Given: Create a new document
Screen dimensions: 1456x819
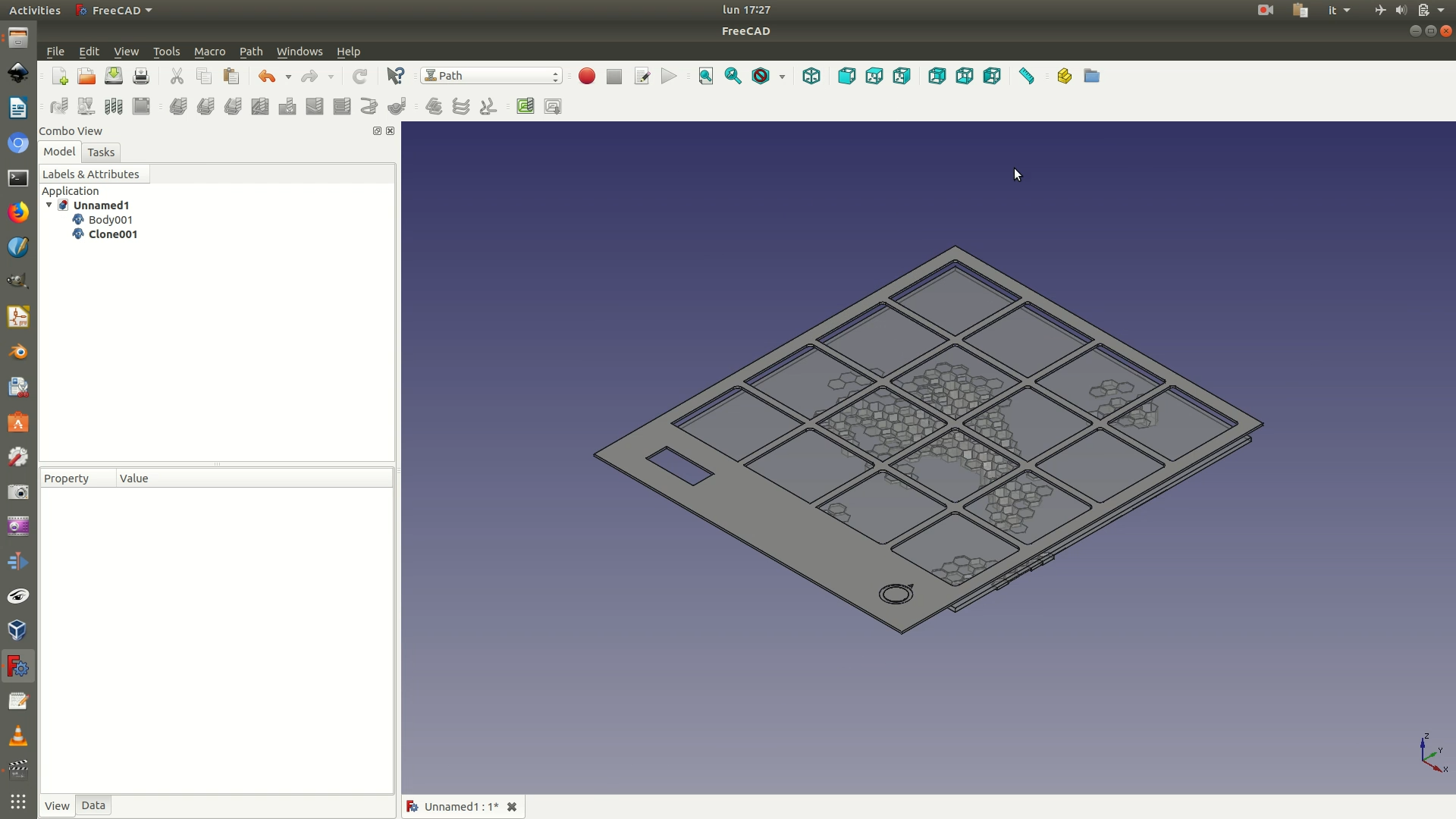Looking at the screenshot, I should click(60, 76).
